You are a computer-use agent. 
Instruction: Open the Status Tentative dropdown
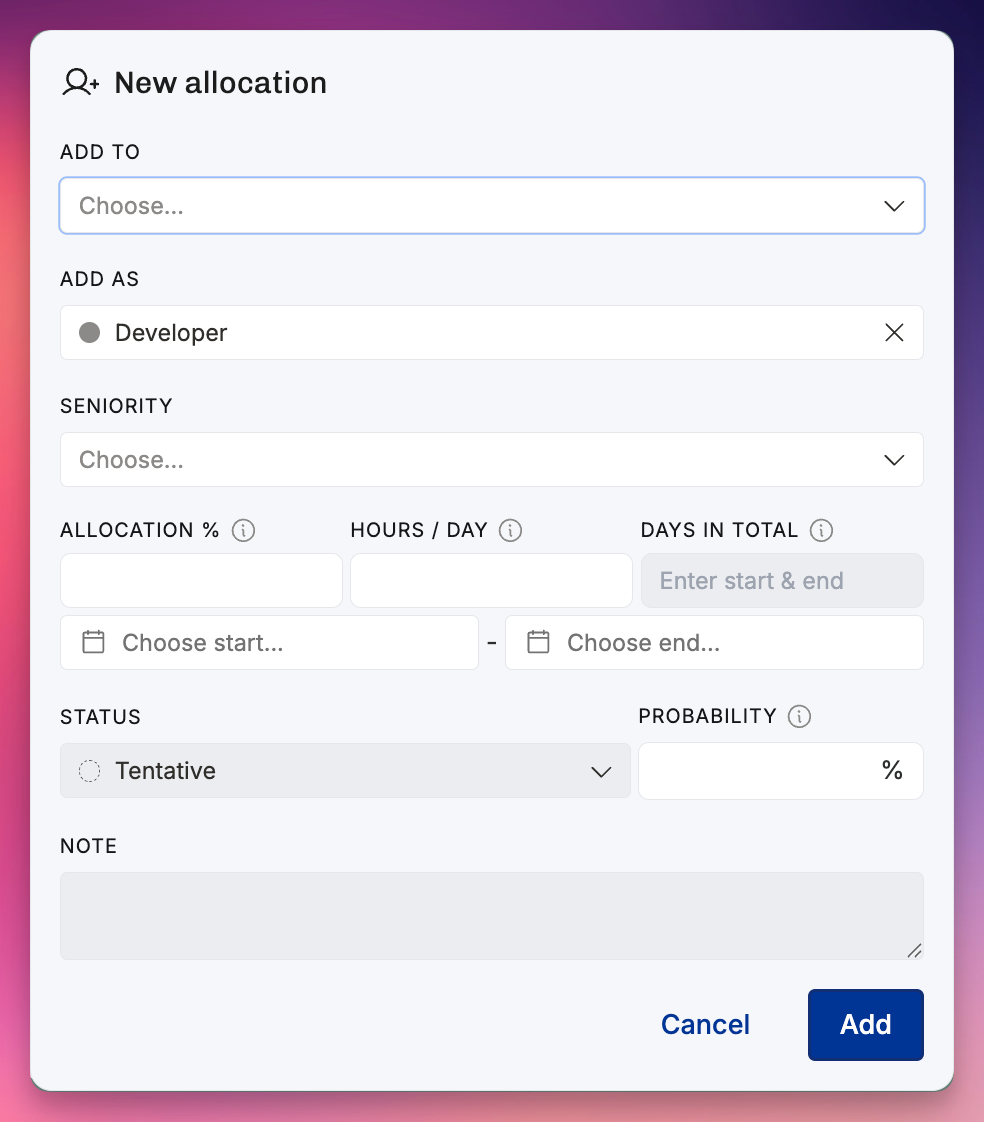[x=345, y=771]
